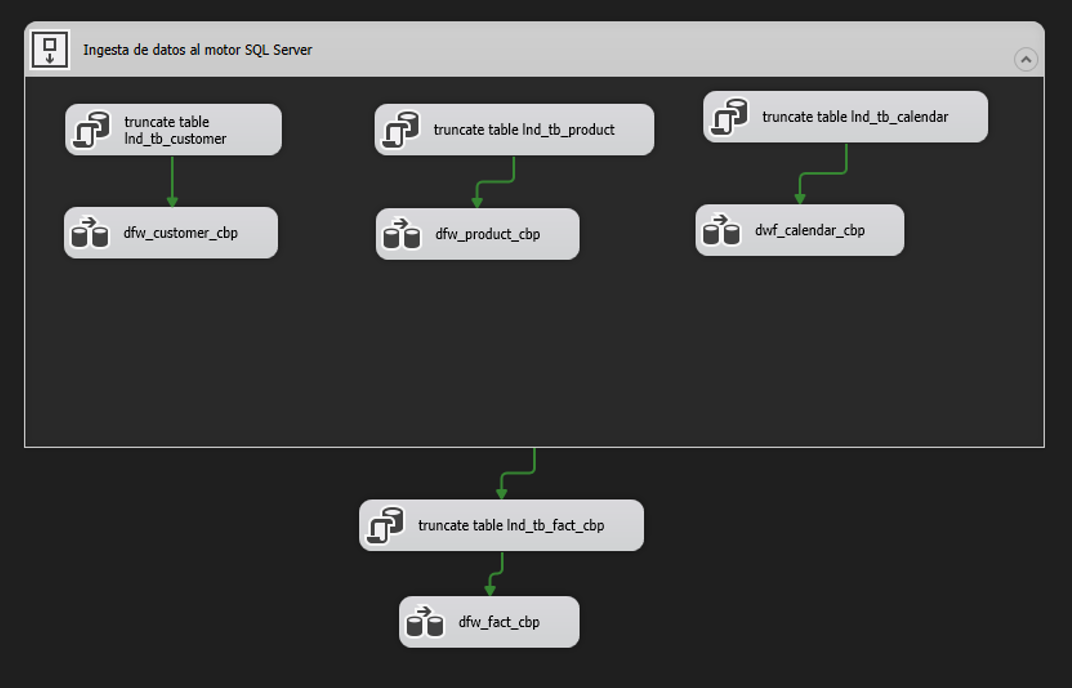
Task: Select the dfw_customer_cbp label
Action: coord(180,233)
